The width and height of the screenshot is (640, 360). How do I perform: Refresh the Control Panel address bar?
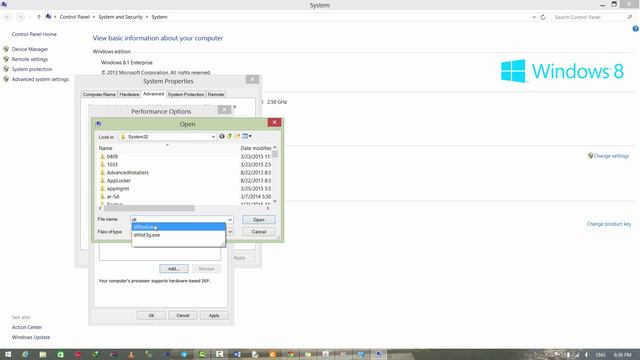coord(543,17)
